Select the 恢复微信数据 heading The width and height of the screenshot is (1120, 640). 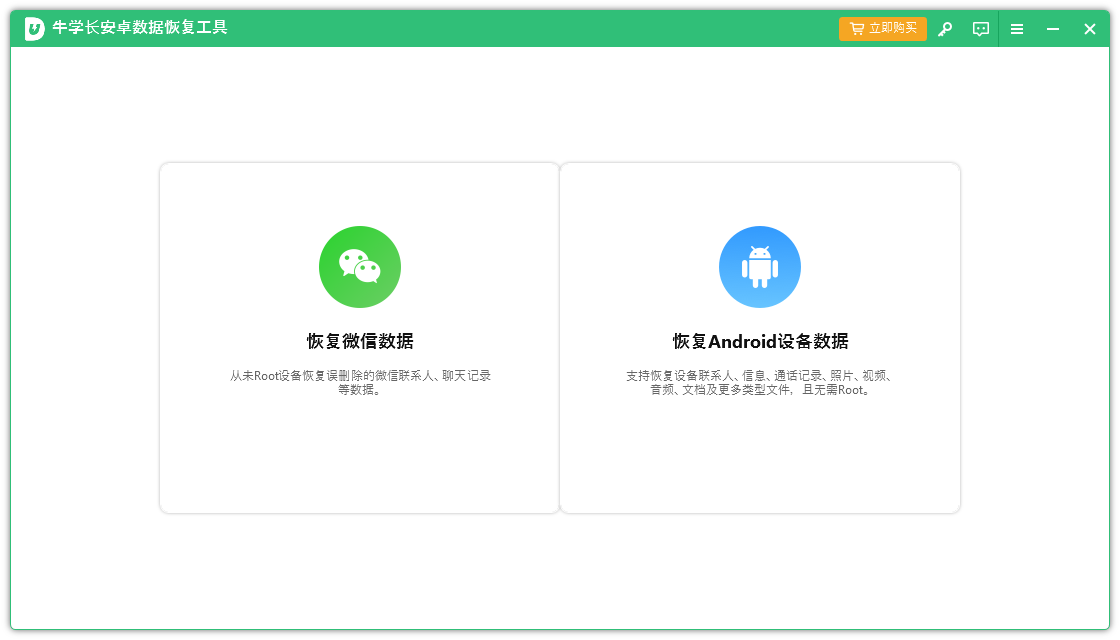point(360,341)
